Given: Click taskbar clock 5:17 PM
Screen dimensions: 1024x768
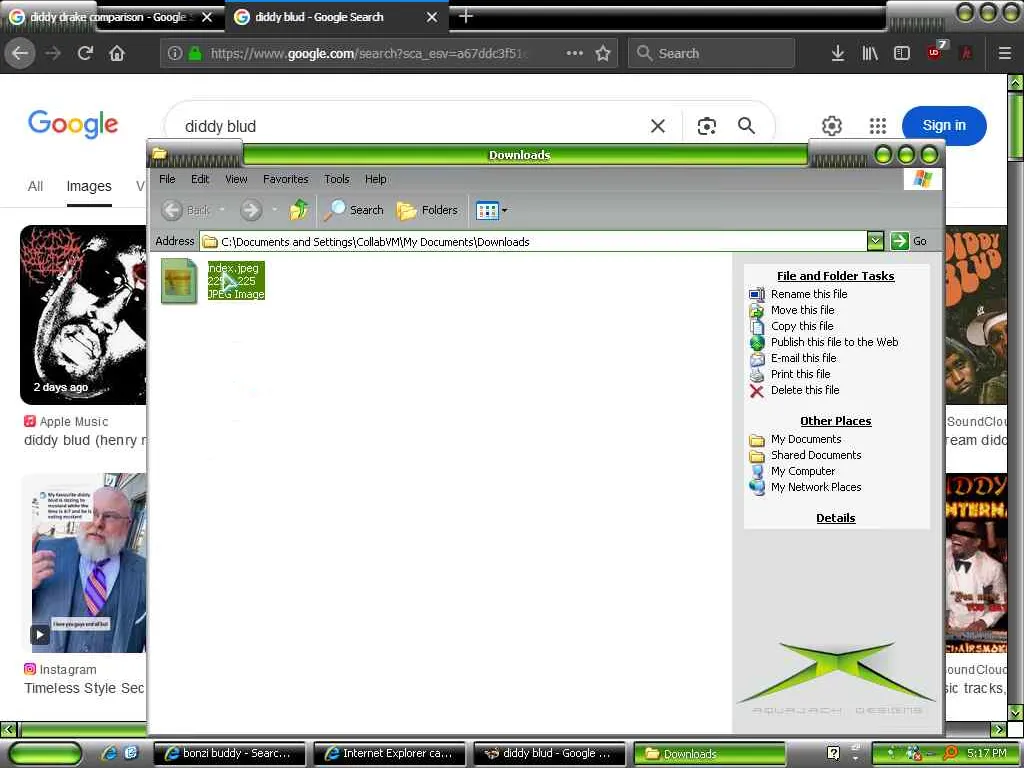Looking at the screenshot, I should 986,753.
